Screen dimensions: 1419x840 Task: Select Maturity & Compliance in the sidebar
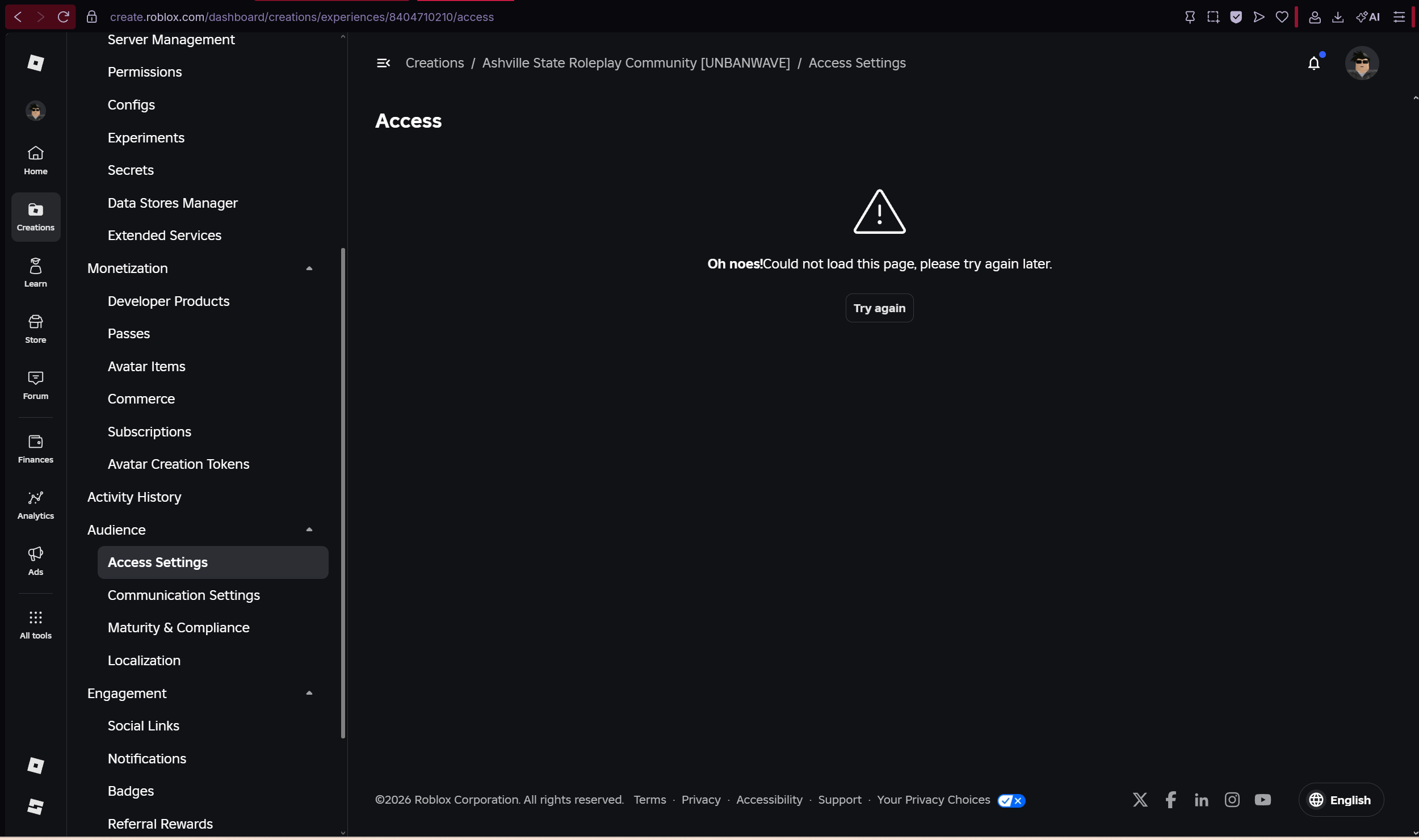pyautogui.click(x=178, y=628)
